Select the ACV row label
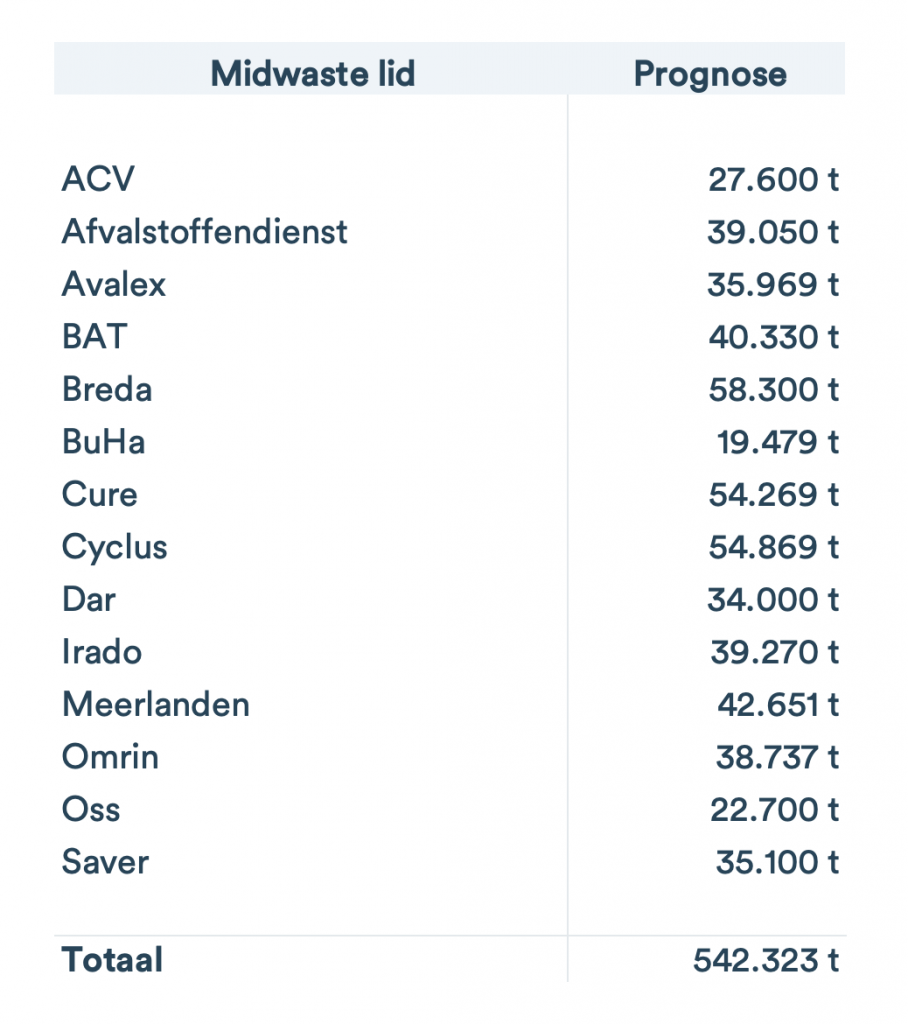Viewport: 908px width, 1024px height. [98, 180]
